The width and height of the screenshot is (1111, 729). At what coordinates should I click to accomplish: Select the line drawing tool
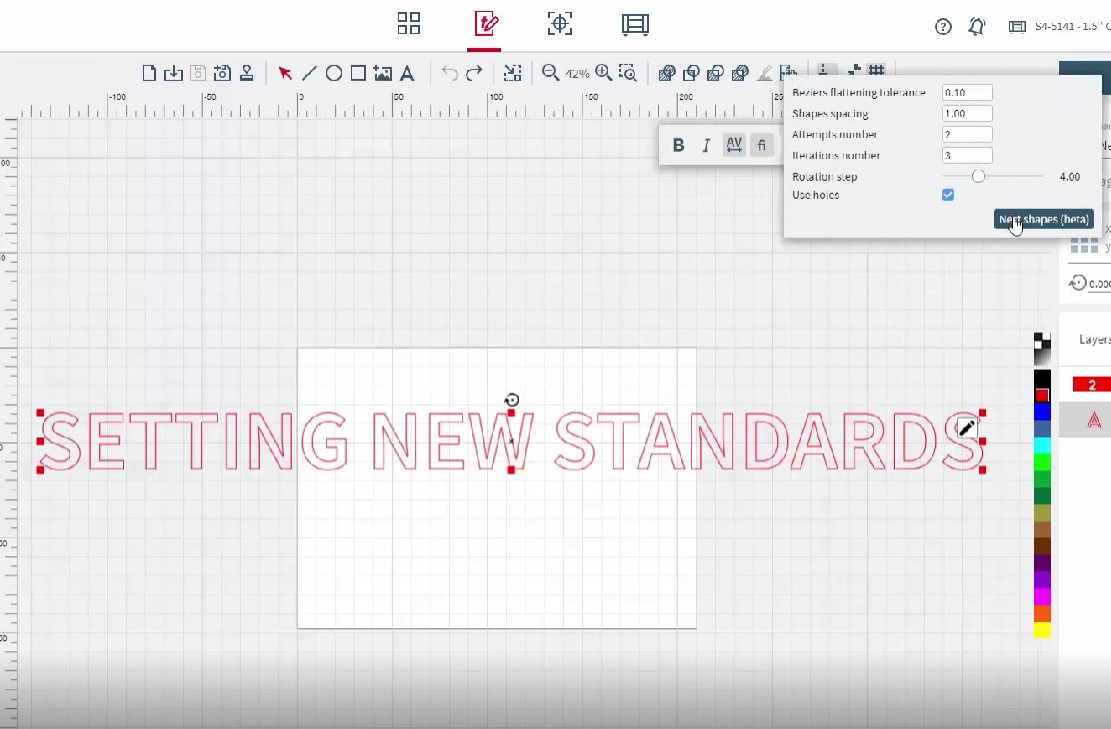[309, 73]
